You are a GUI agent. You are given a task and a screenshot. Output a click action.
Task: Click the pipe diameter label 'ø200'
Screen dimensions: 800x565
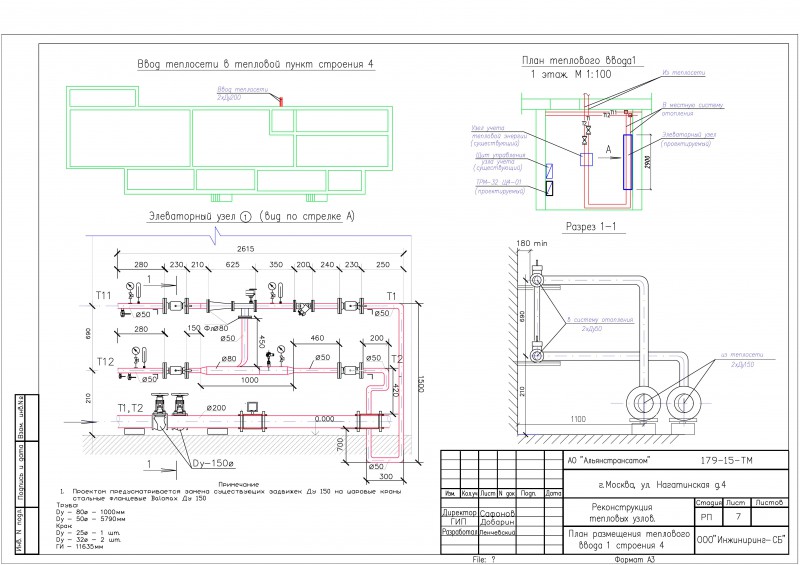[216, 408]
